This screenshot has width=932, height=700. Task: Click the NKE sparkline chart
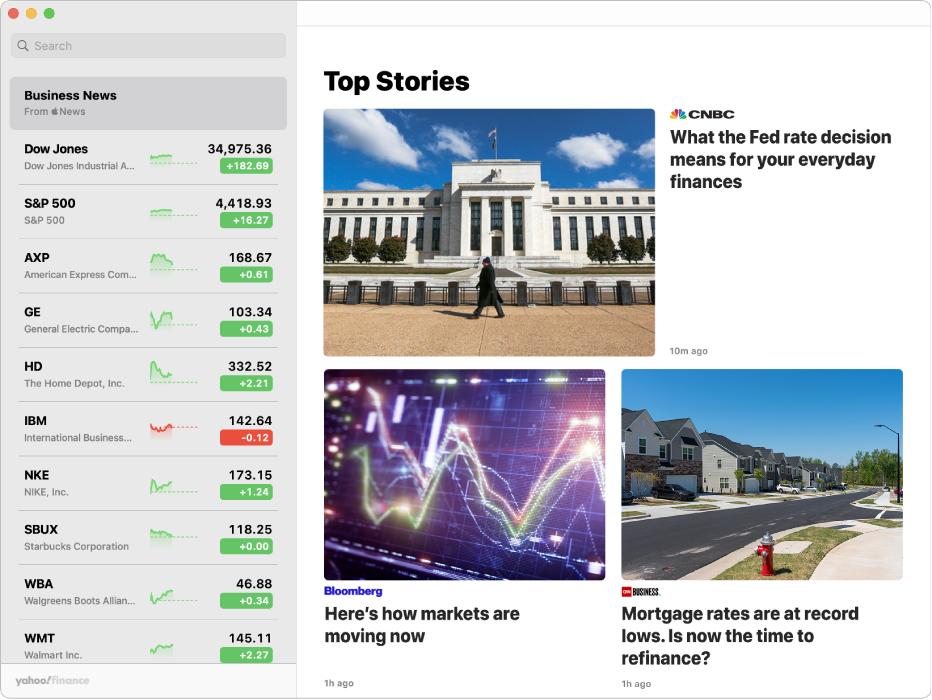pos(173,486)
